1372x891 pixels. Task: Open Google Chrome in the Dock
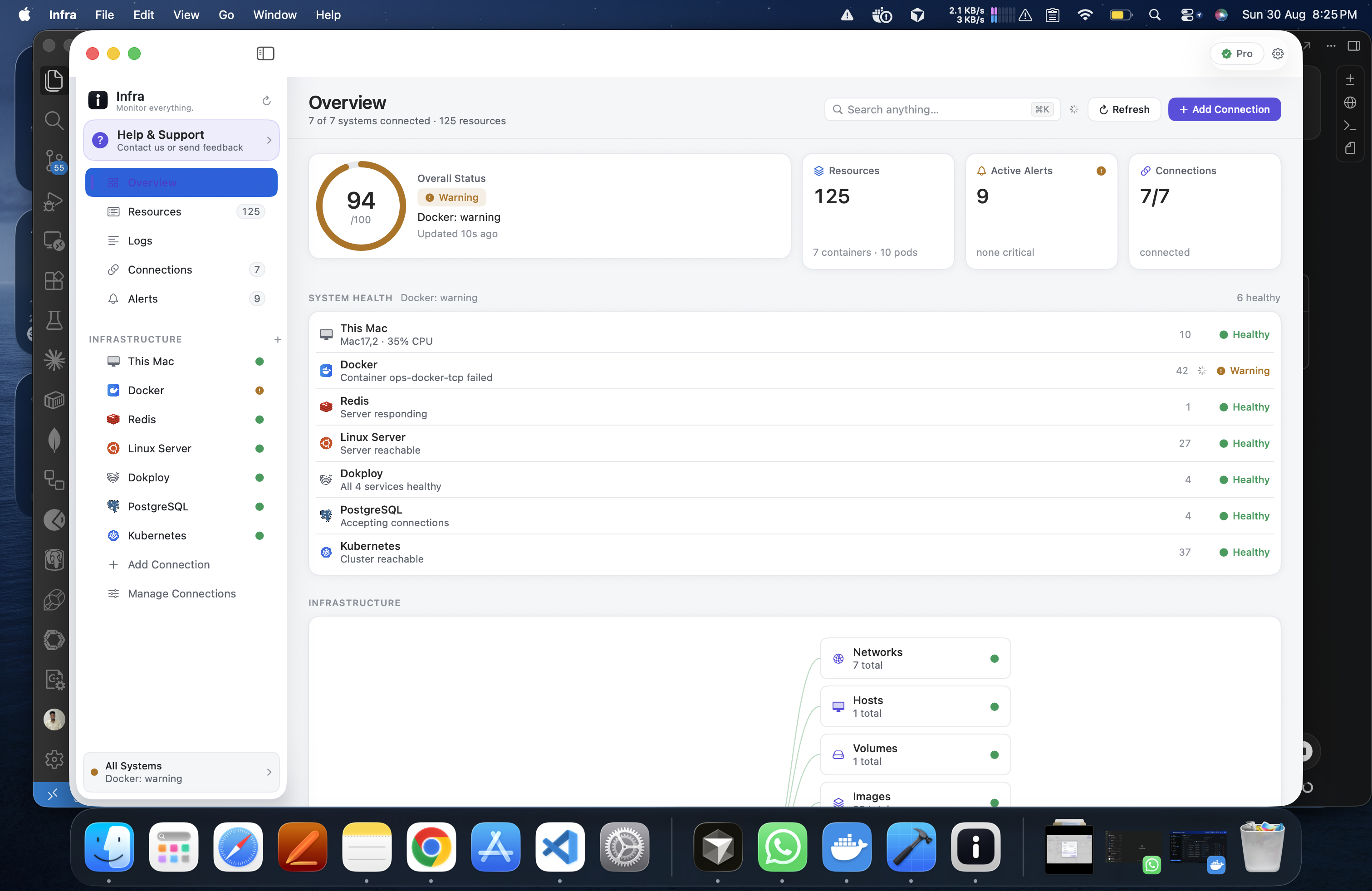pos(431,847)
